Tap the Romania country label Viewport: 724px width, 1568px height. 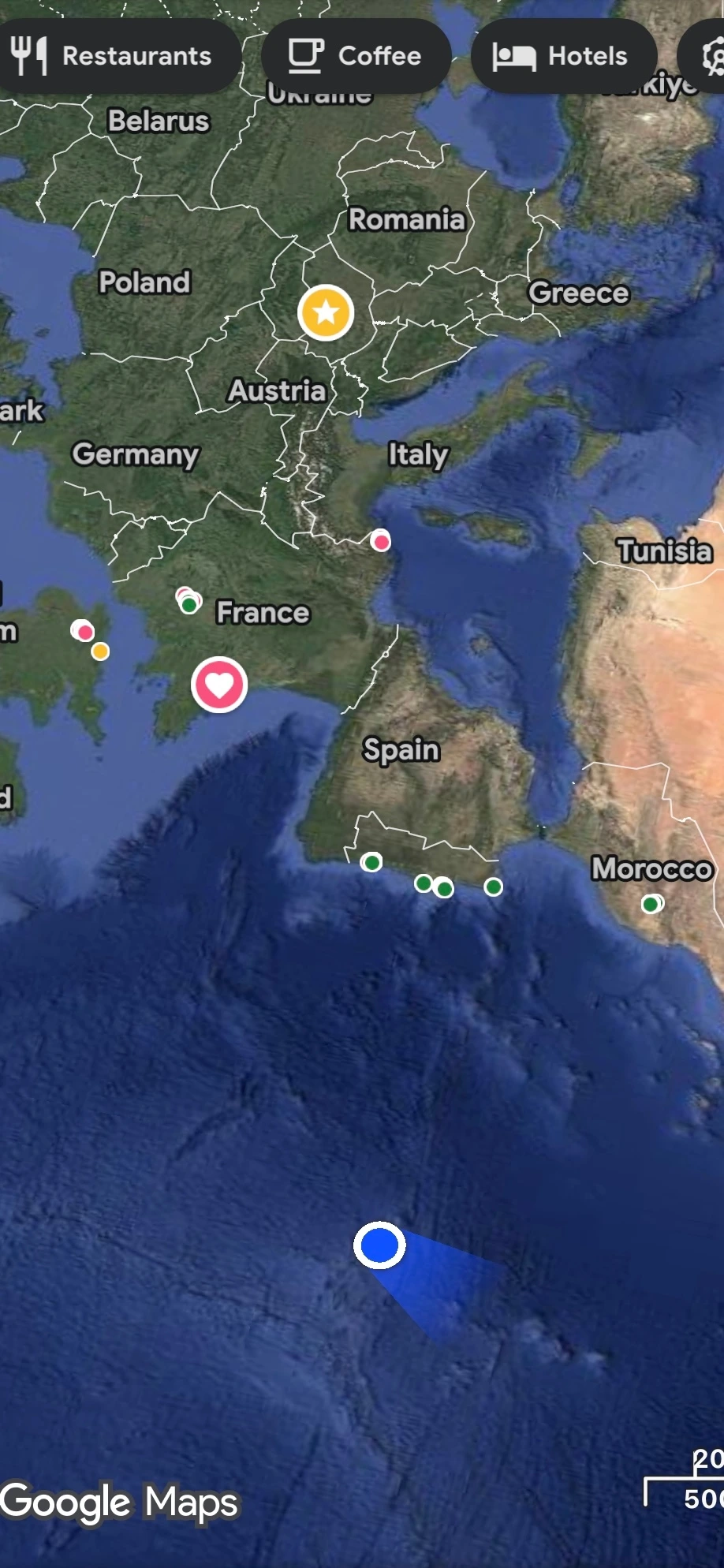(x=407, y=218)
